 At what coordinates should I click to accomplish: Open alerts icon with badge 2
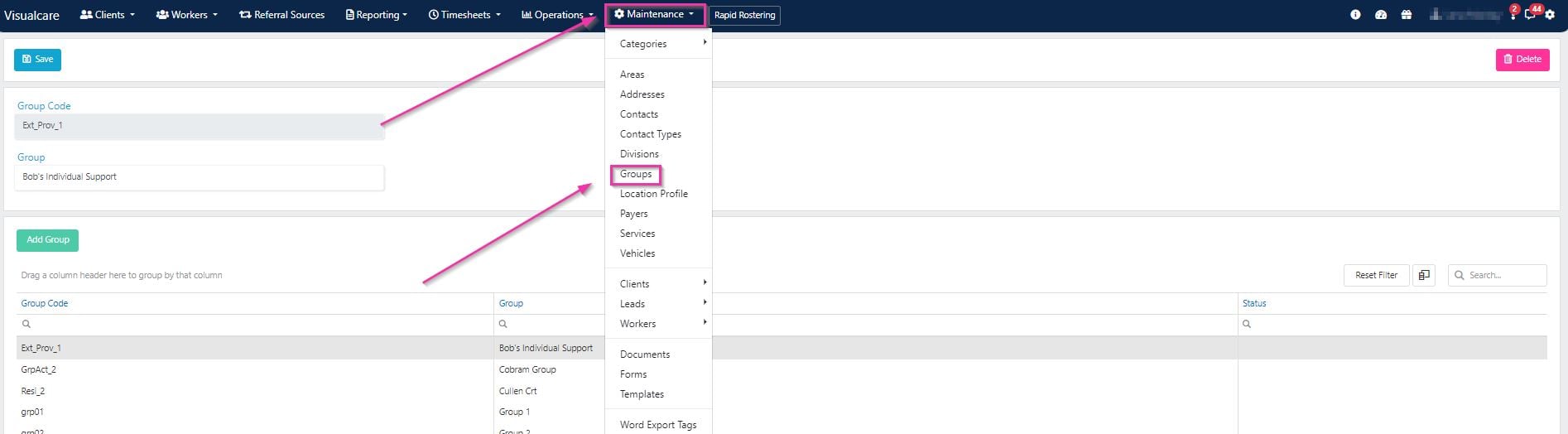(1513, 13)
